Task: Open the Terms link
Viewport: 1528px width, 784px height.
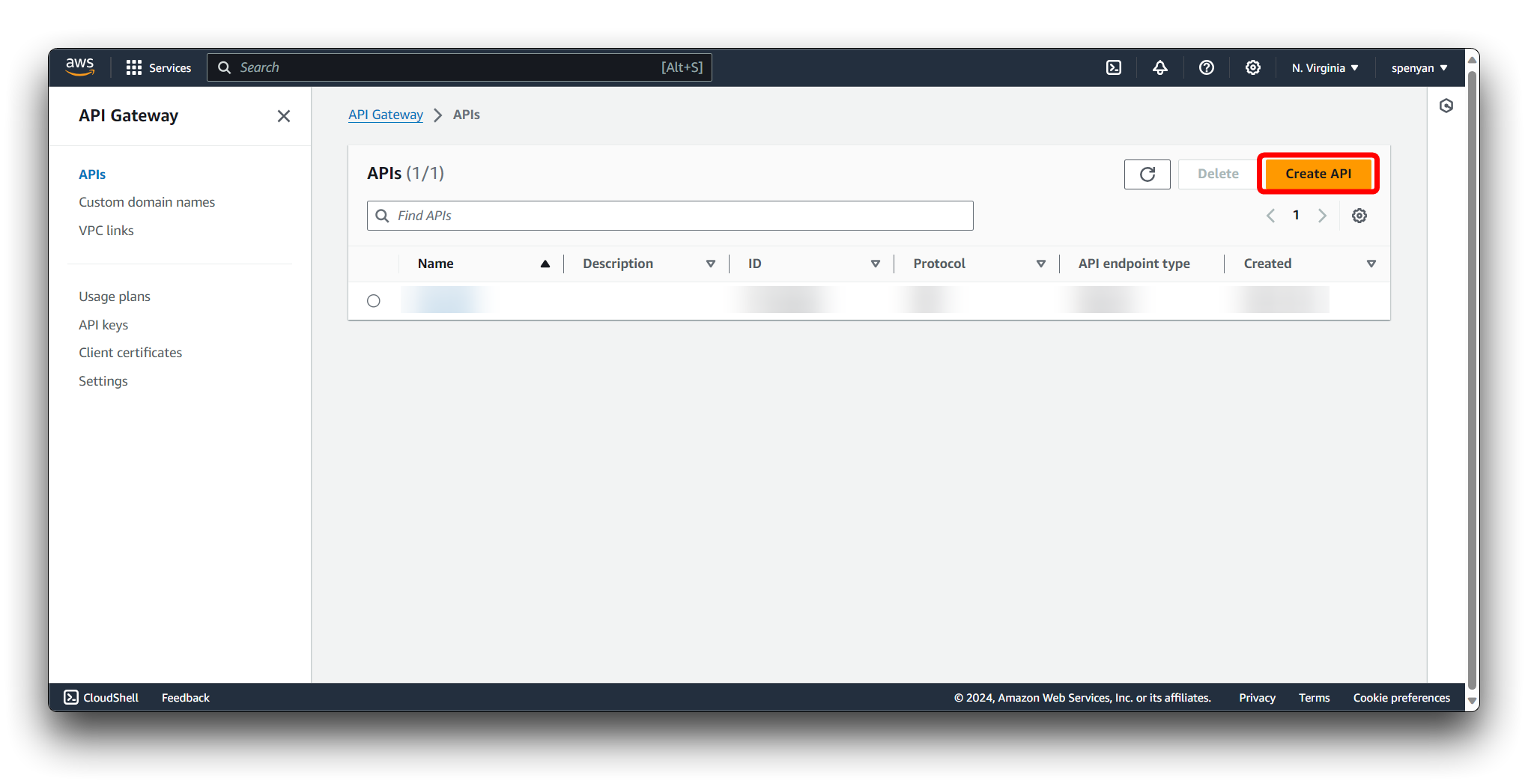Action: coord(1315,697)
